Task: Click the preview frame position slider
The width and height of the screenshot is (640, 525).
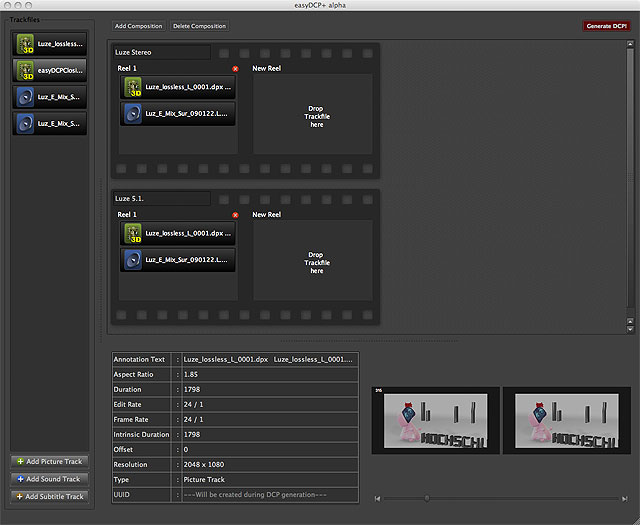Action: tap(427, 497)
